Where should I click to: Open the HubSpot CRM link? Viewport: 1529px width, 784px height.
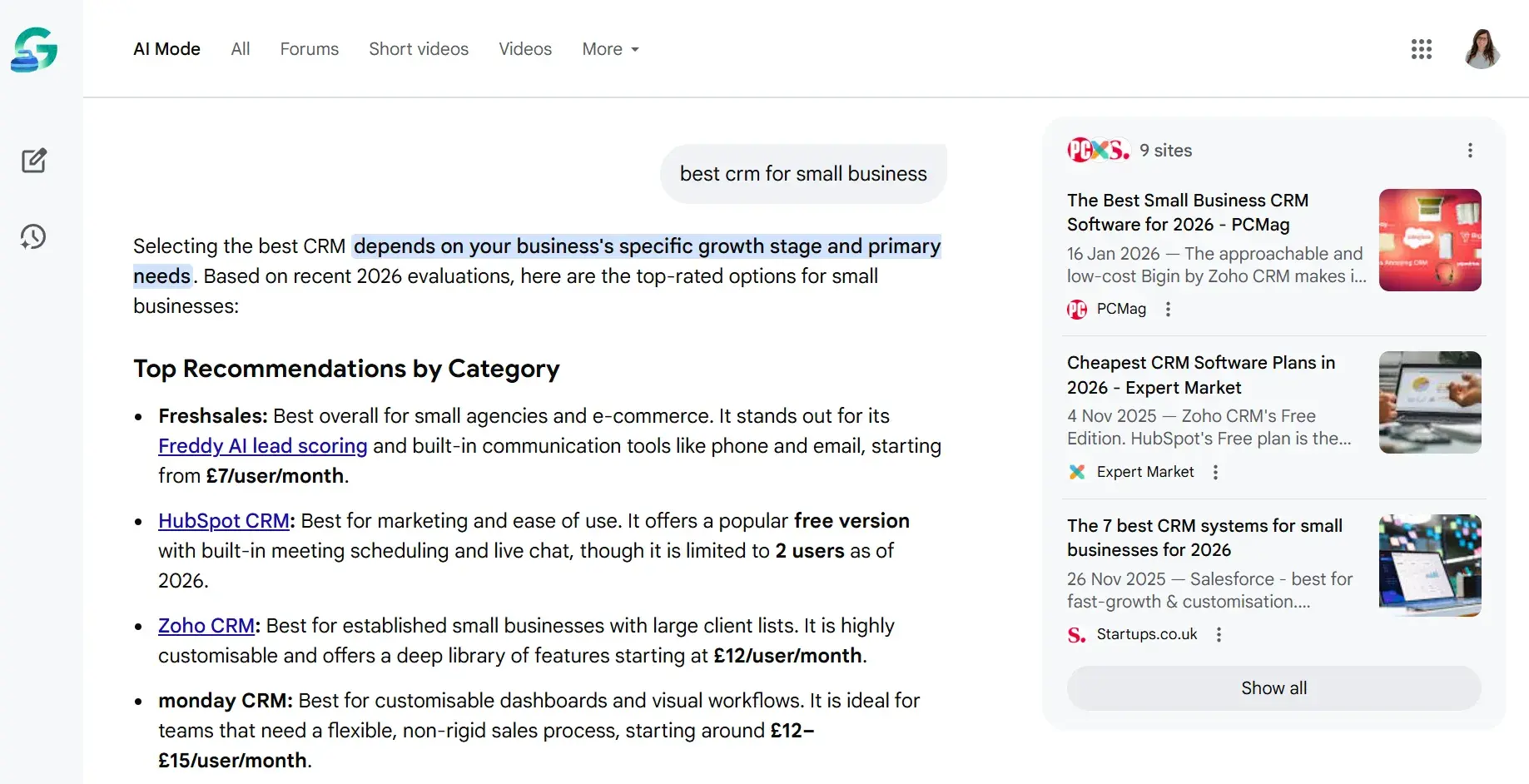223,520
